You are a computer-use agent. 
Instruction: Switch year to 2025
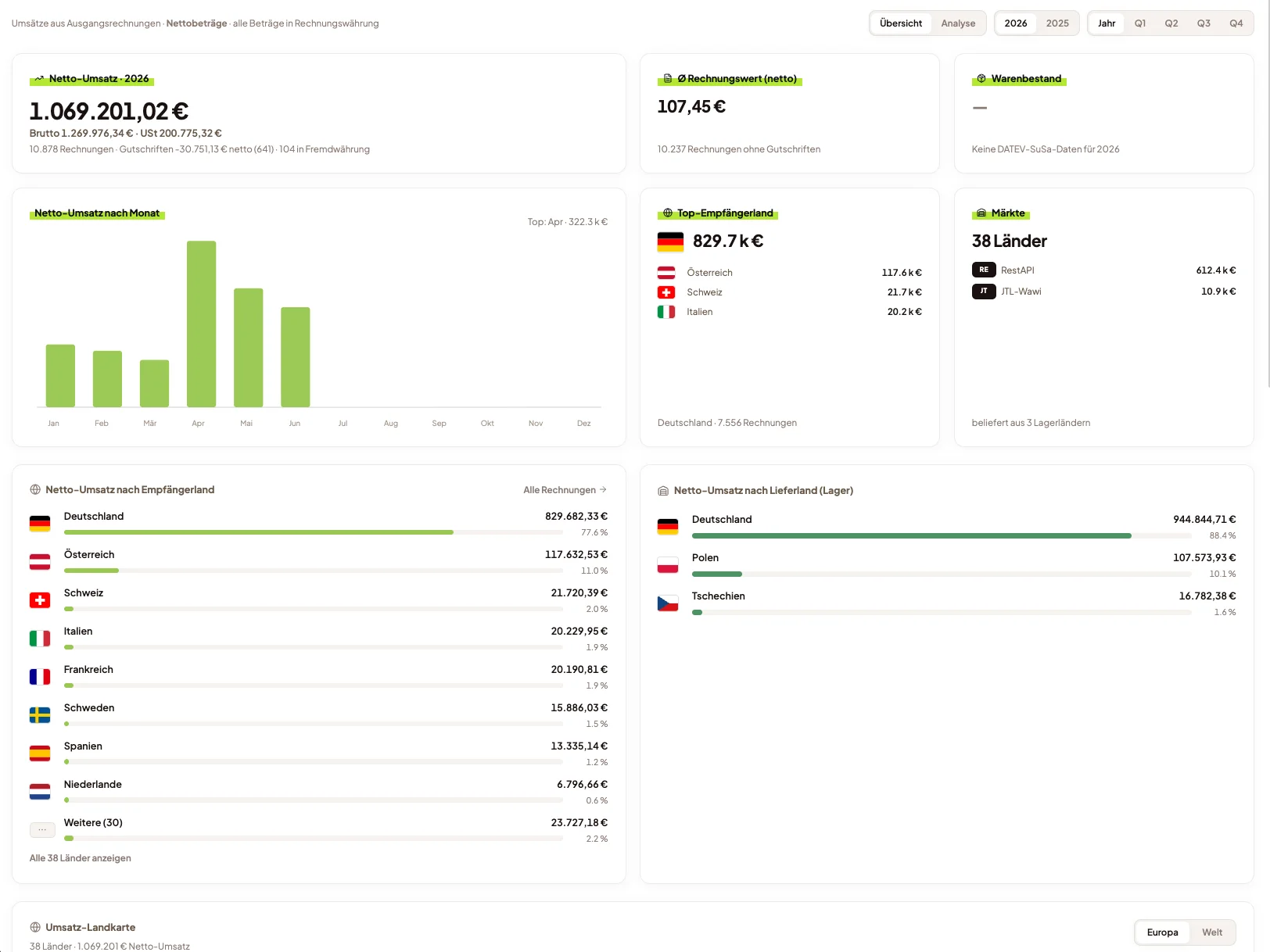1057,23
